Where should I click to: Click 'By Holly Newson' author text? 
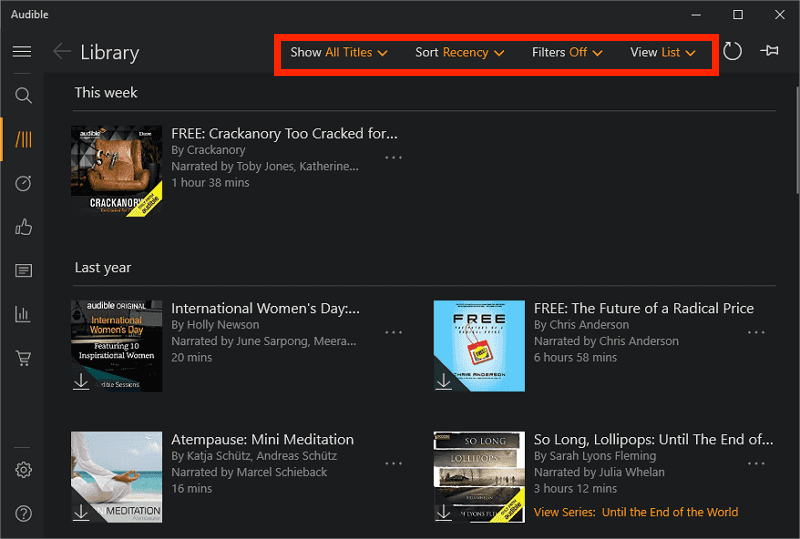pyautogui.click(x=215, y=325)
